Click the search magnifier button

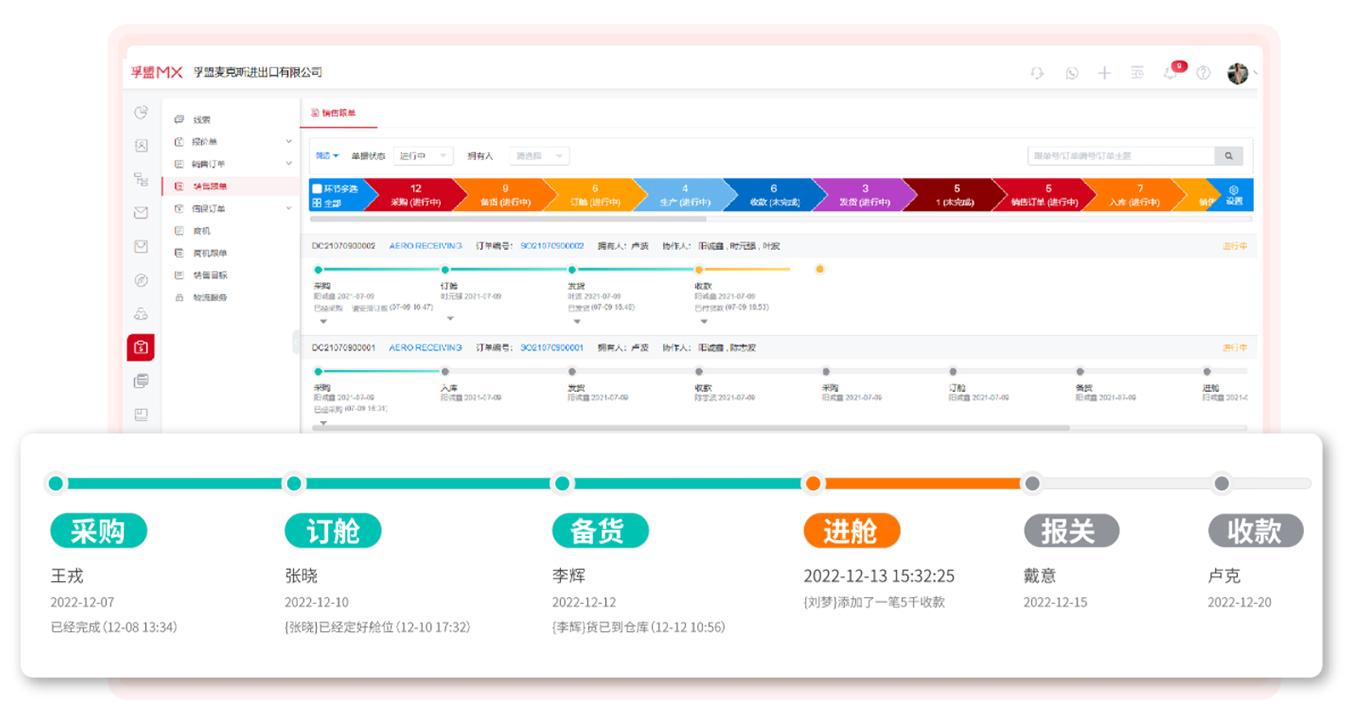1227,155
